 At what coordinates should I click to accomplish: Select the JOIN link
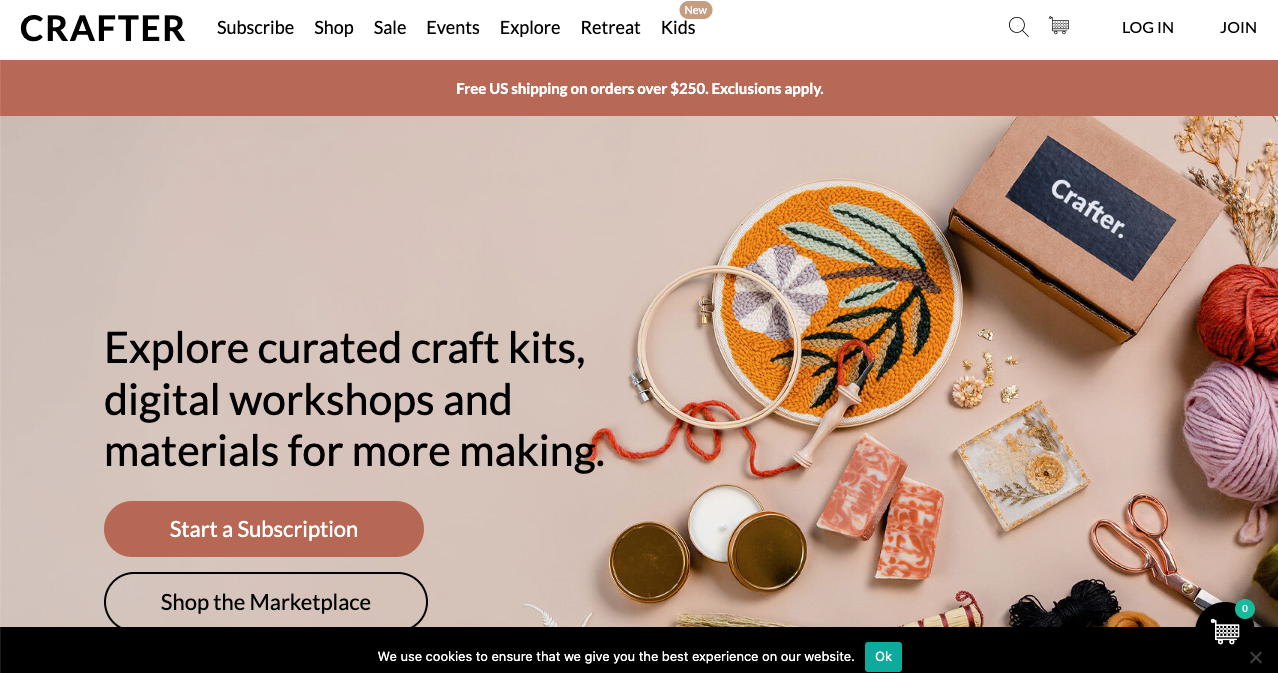pos(1238,28)
